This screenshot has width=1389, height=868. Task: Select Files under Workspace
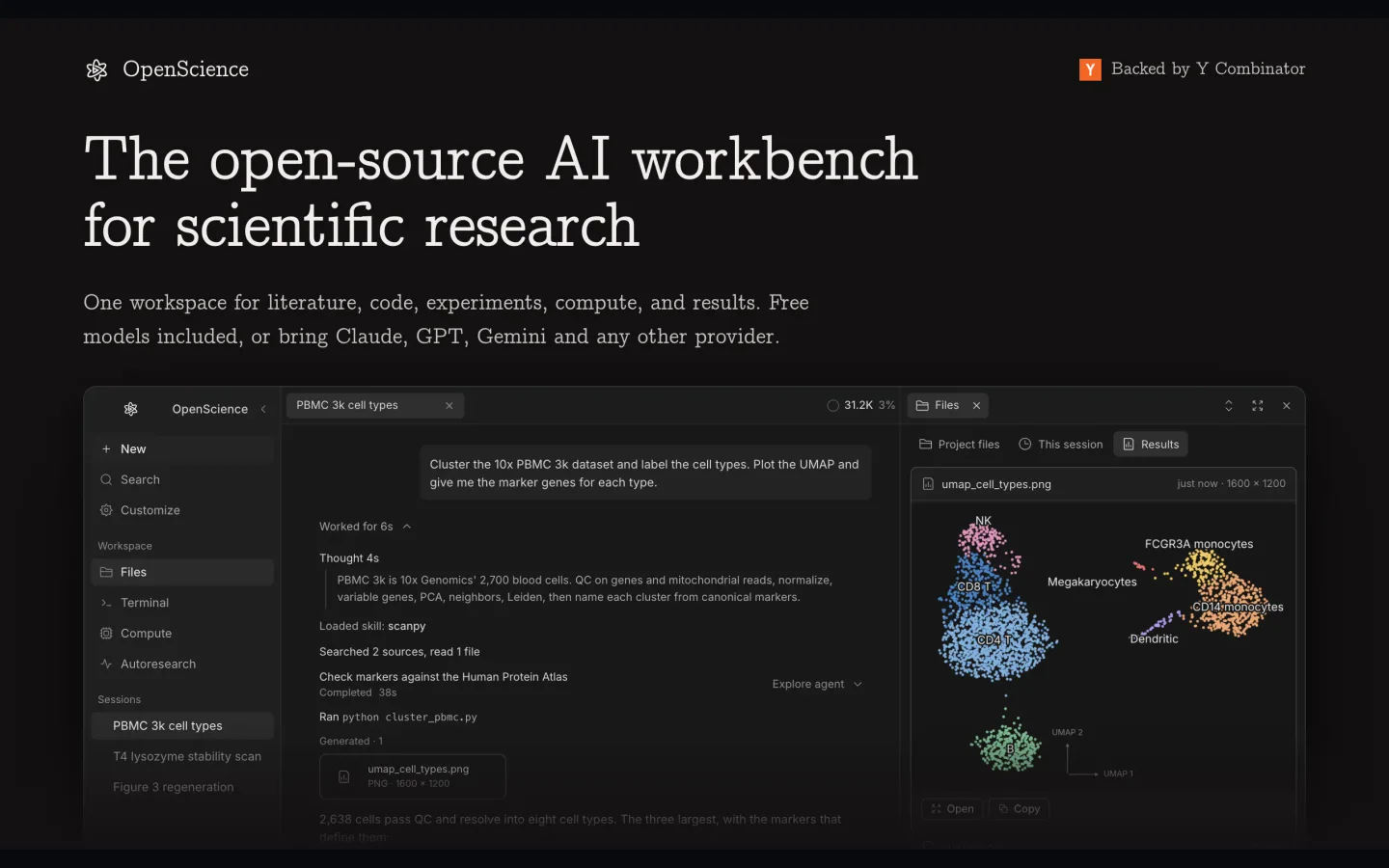tap(182, 573)
